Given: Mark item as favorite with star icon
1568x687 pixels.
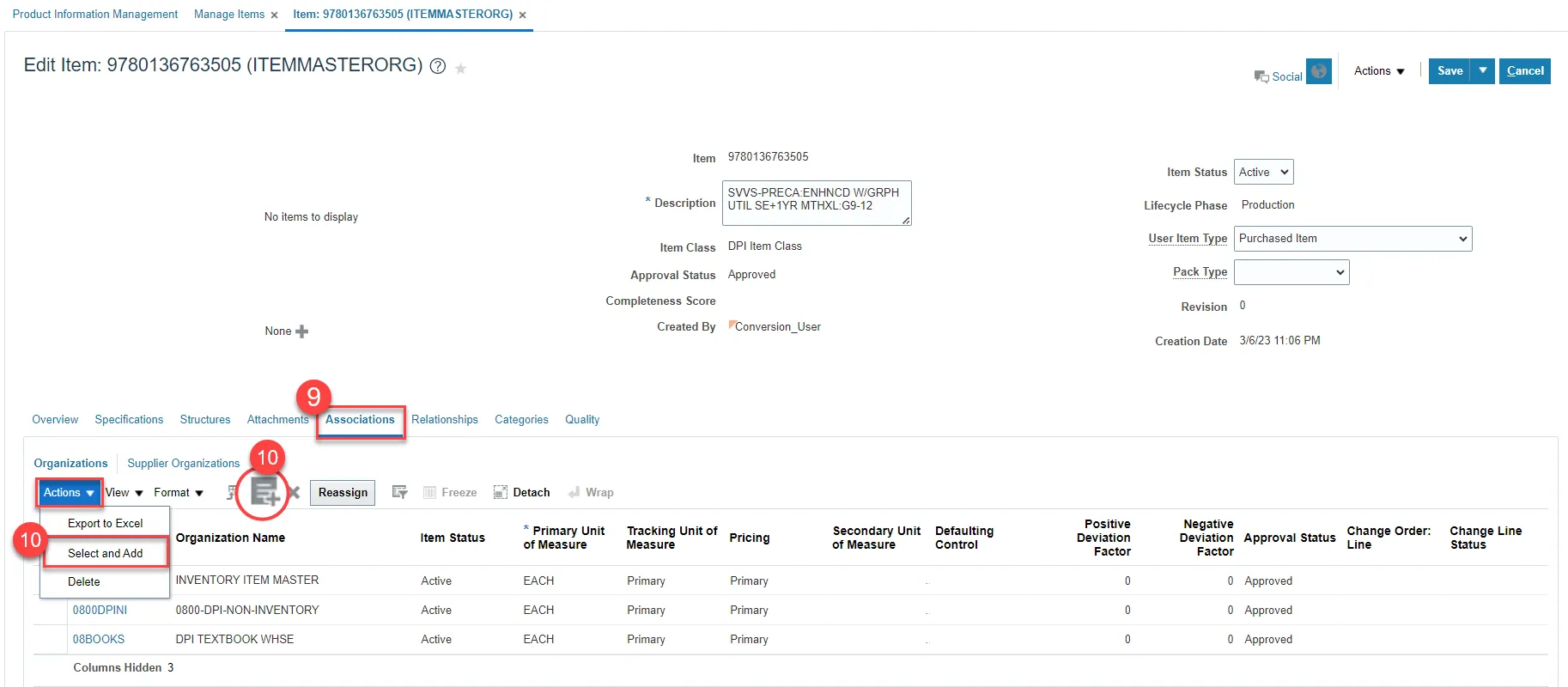Looking at the screenshot, I should click(461, 69).
